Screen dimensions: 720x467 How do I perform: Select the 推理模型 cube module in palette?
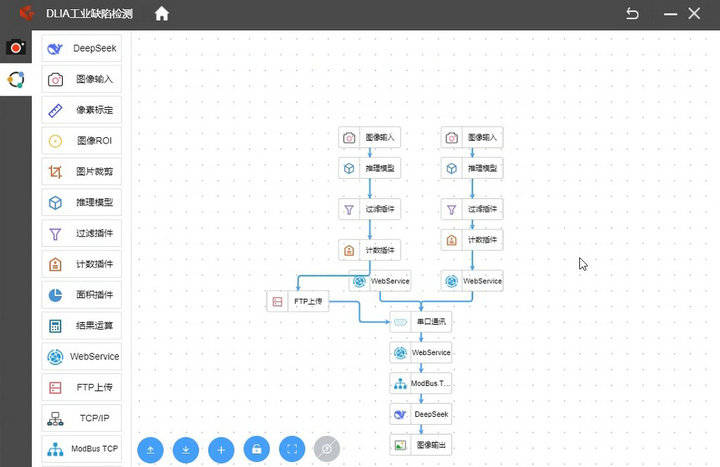[82, 202]
